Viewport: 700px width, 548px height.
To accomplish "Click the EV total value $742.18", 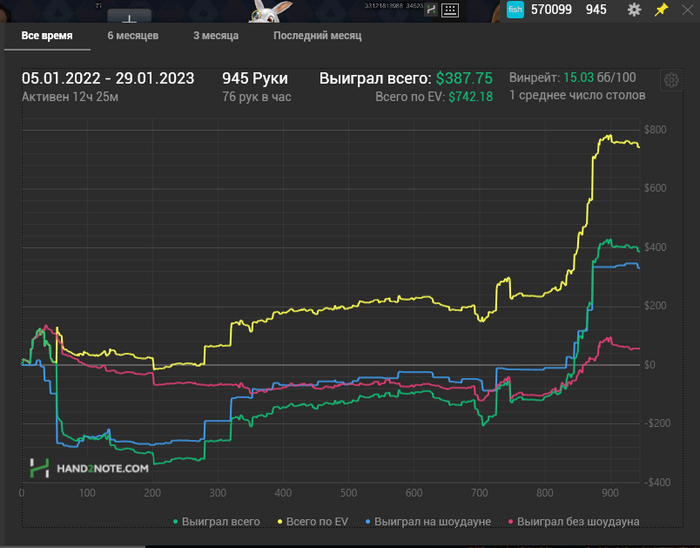I will 471,97.
